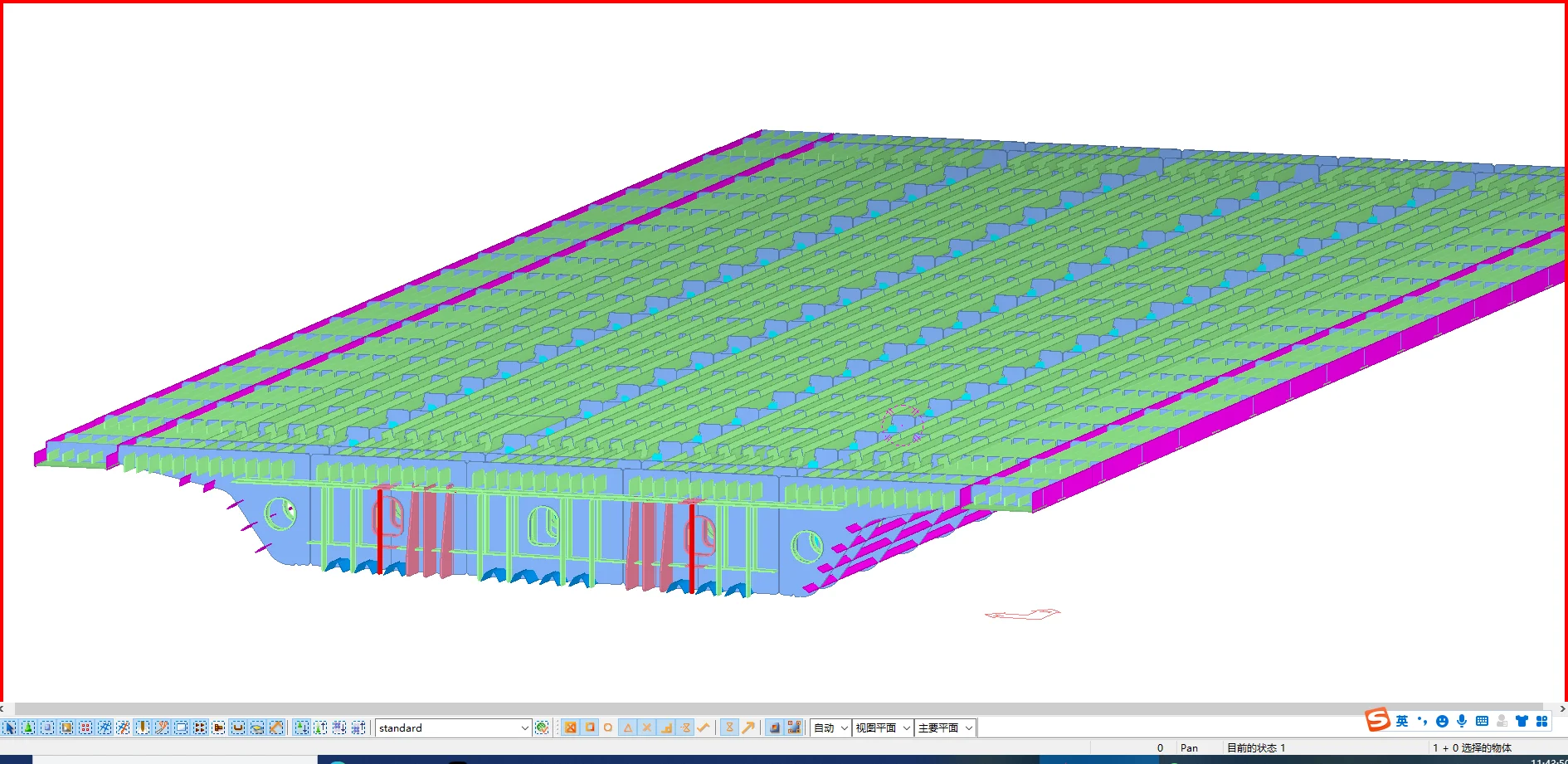Open the standard selection filter dropdown

coord(453,728)
